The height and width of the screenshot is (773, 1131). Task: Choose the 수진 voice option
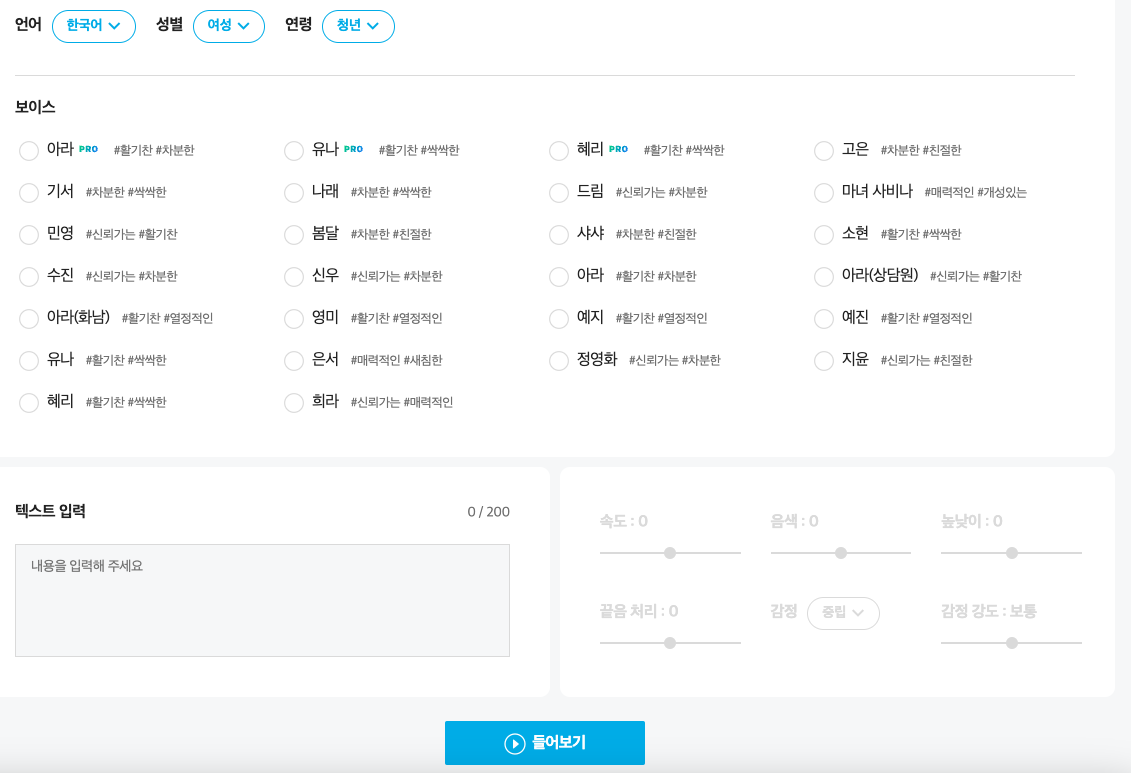pyautogui.click(x=29, y=277)
